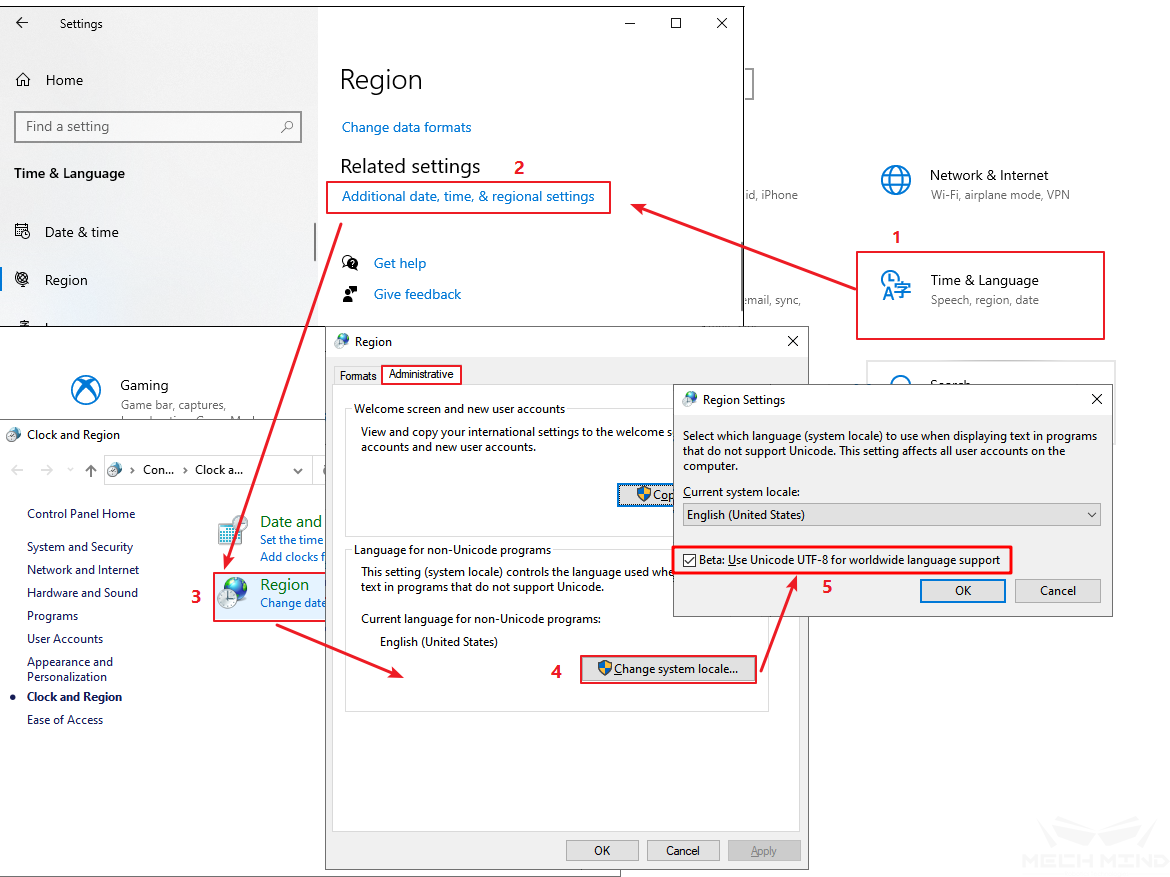1170x877 pixels.
Task: Open Change data formats link
Action: (x=406, y=128)
